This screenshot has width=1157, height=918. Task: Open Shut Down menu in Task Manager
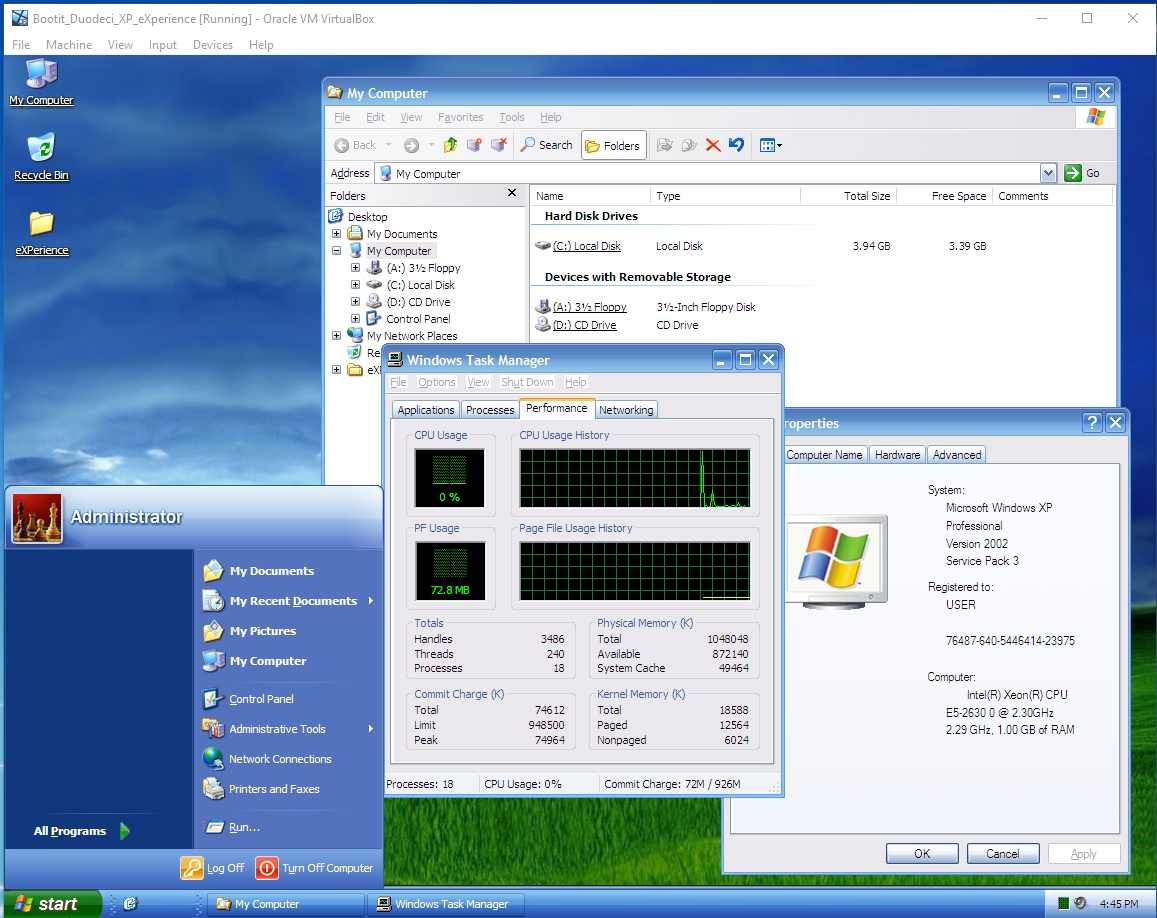pos(527,382)
